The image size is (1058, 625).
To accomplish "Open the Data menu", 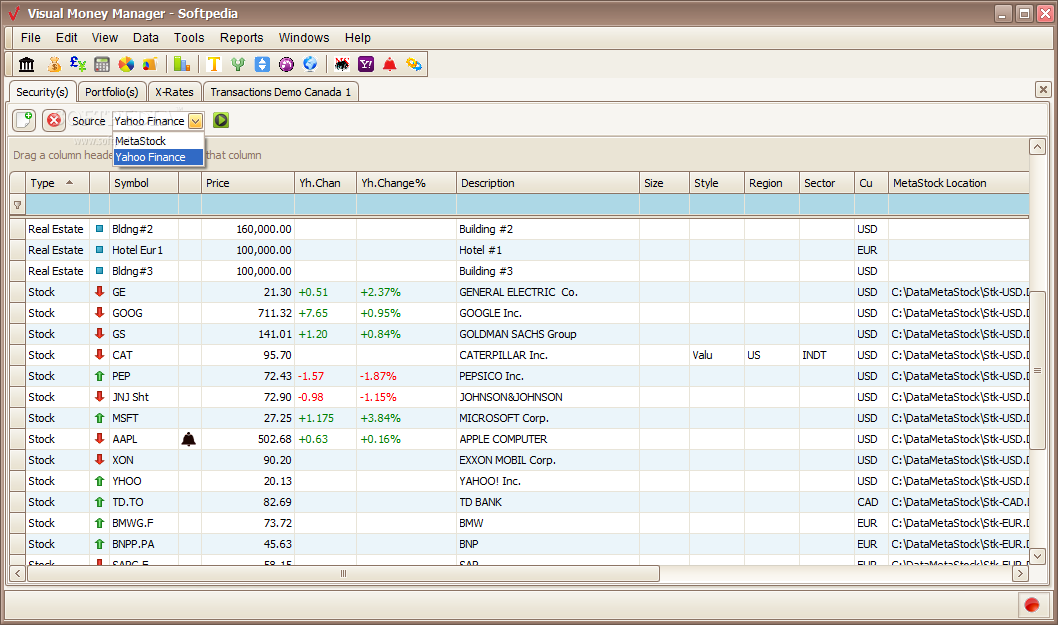I will coord(146,38).
